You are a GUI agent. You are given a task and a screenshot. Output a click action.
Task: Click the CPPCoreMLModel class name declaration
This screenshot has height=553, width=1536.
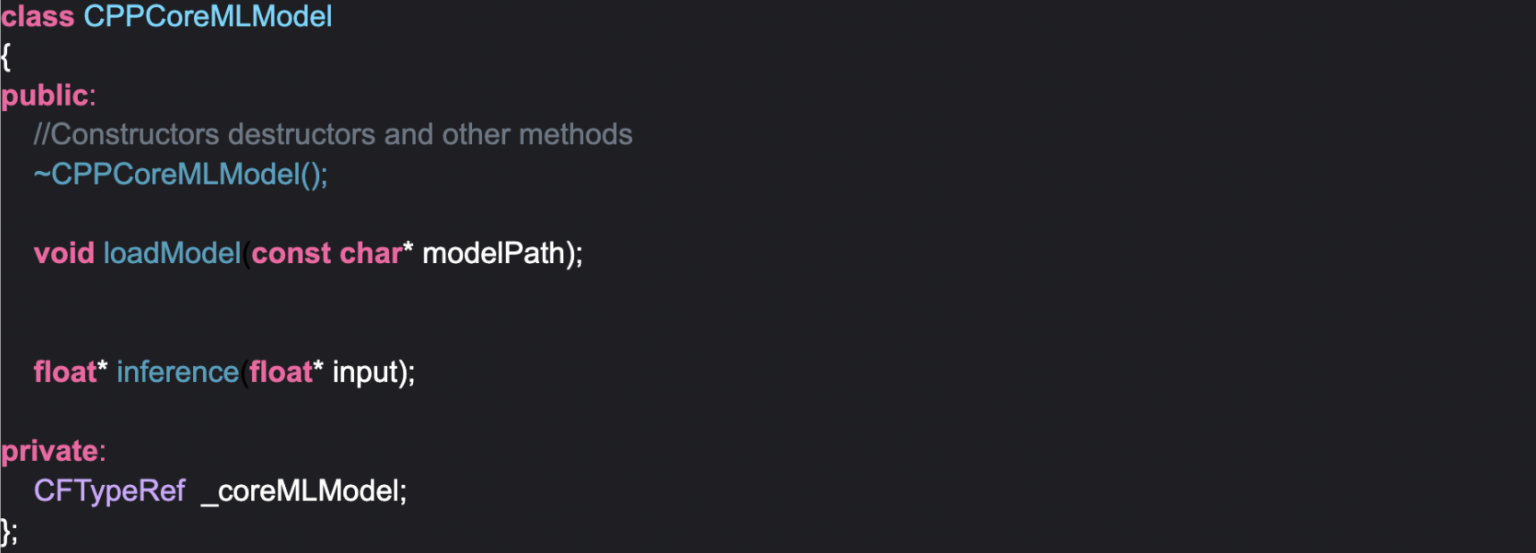(208, 17)
